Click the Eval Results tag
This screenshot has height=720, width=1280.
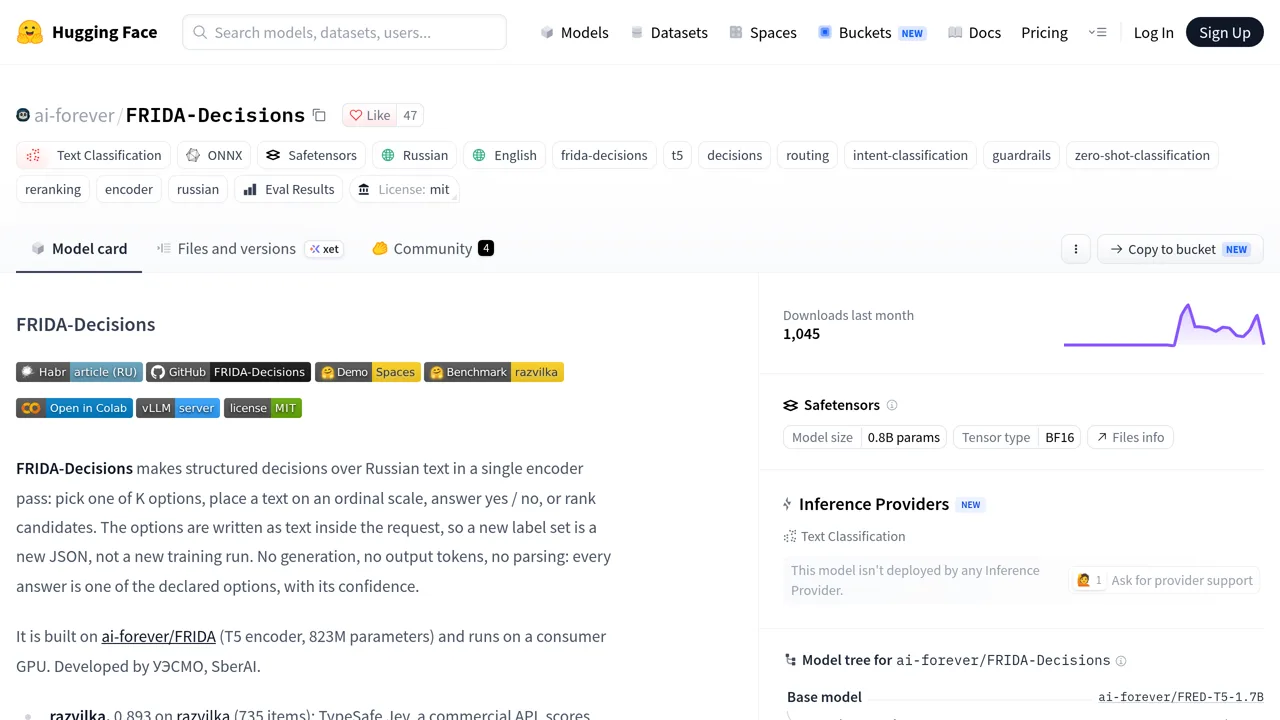point(289,189)
